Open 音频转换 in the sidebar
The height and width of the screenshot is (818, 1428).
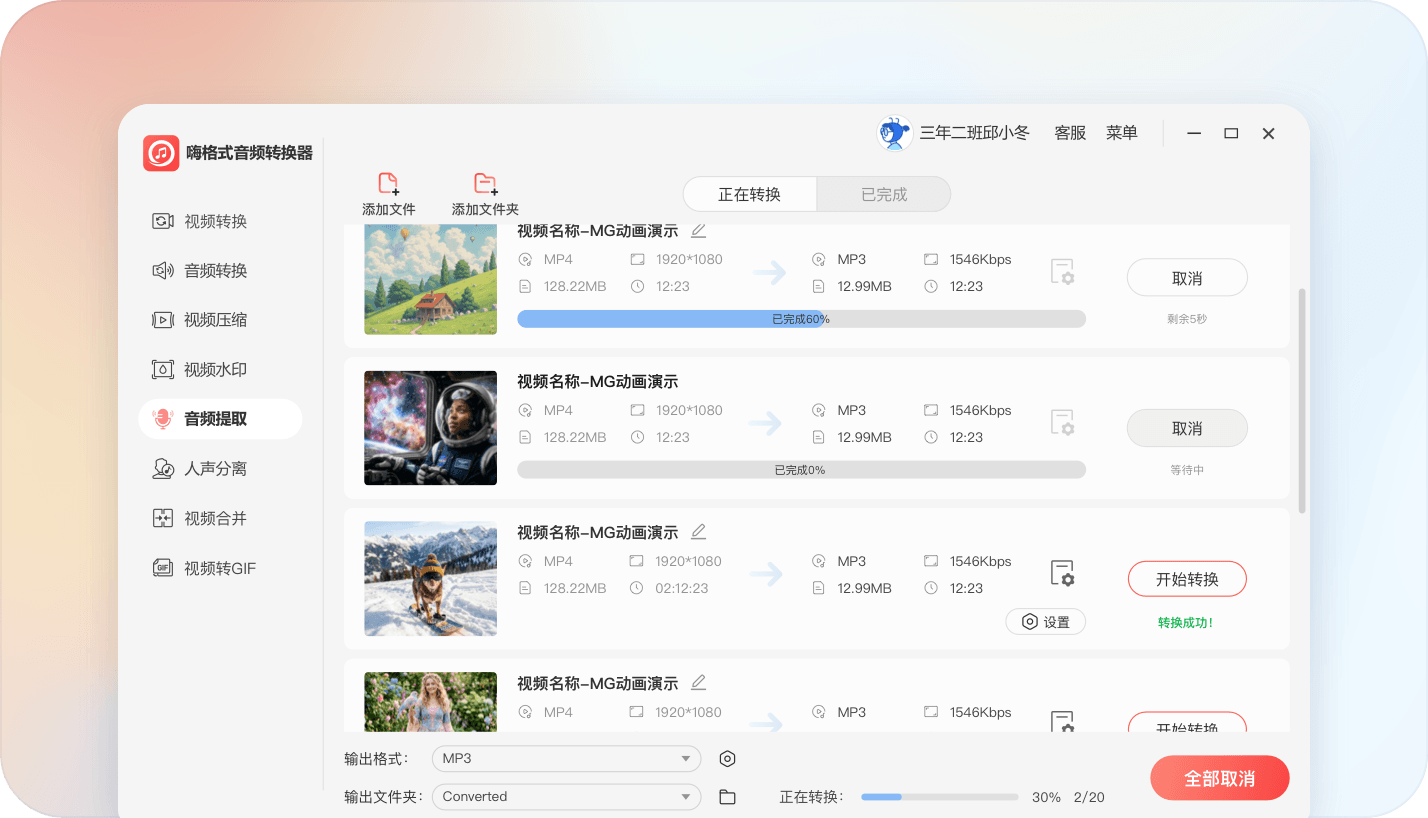pyautogui.click(x=200, y=270)
